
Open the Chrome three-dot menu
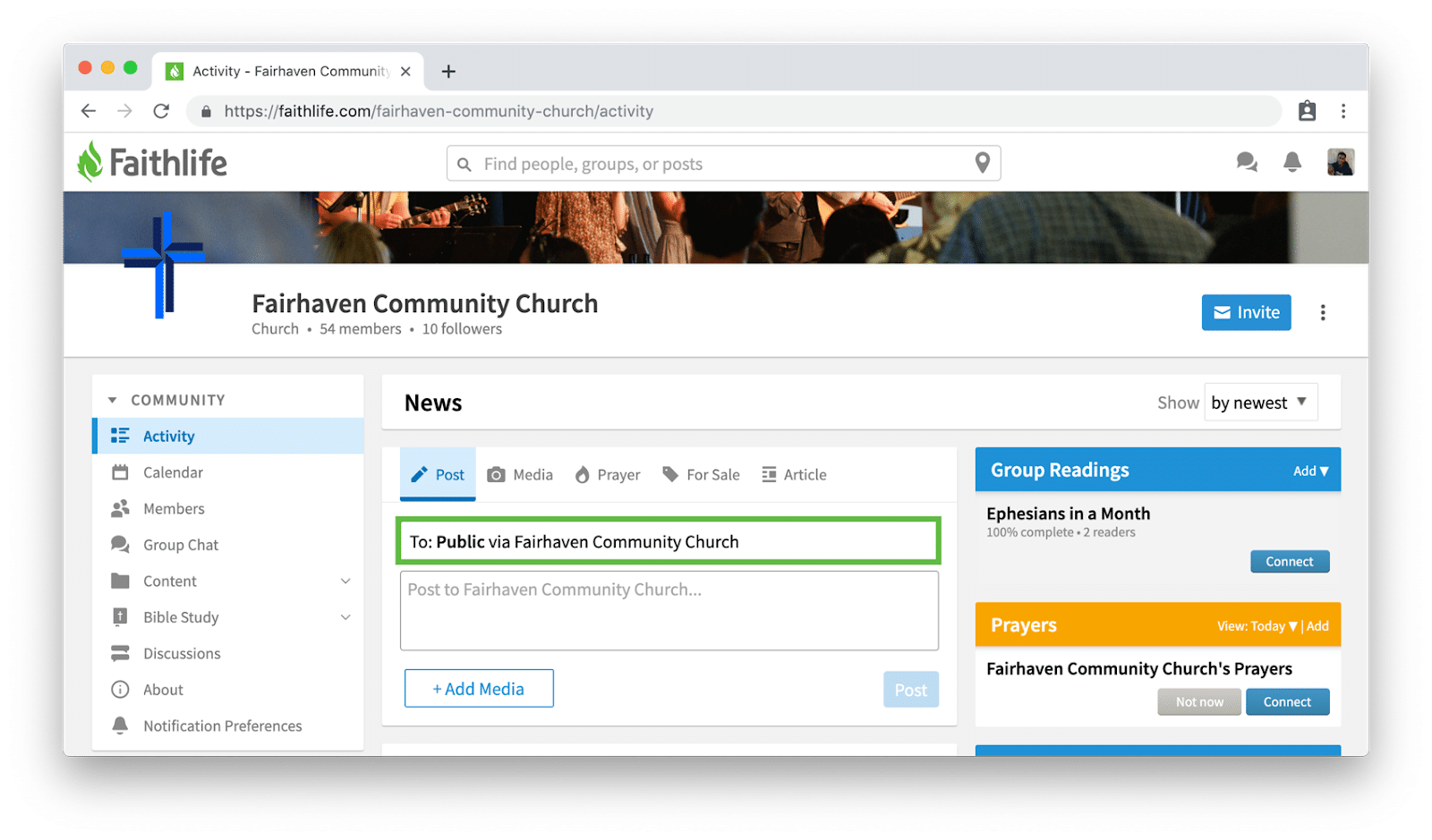pyautogui.click(x=1342, y=111)
